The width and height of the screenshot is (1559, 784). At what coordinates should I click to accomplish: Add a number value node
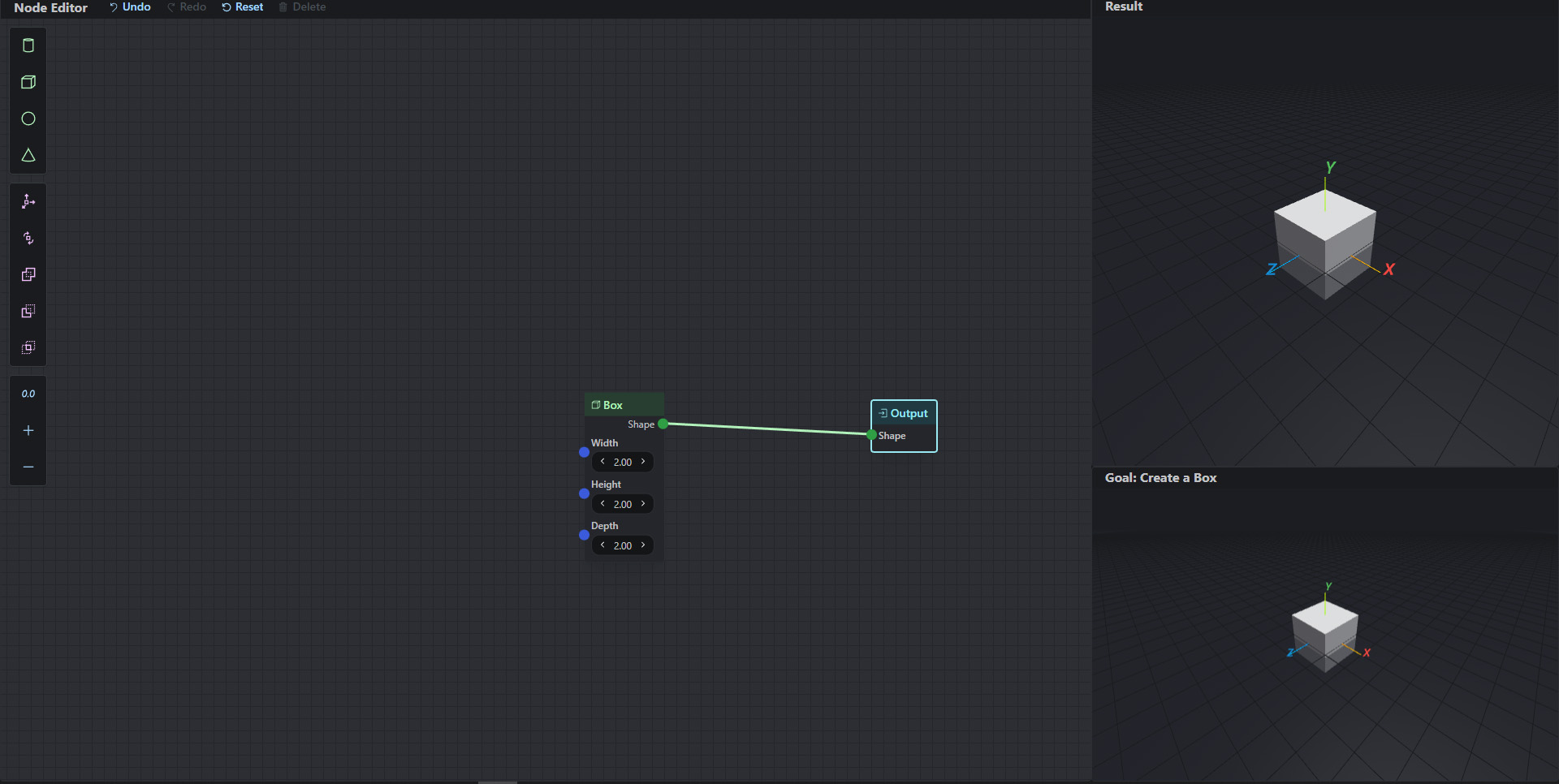[28, 394]
